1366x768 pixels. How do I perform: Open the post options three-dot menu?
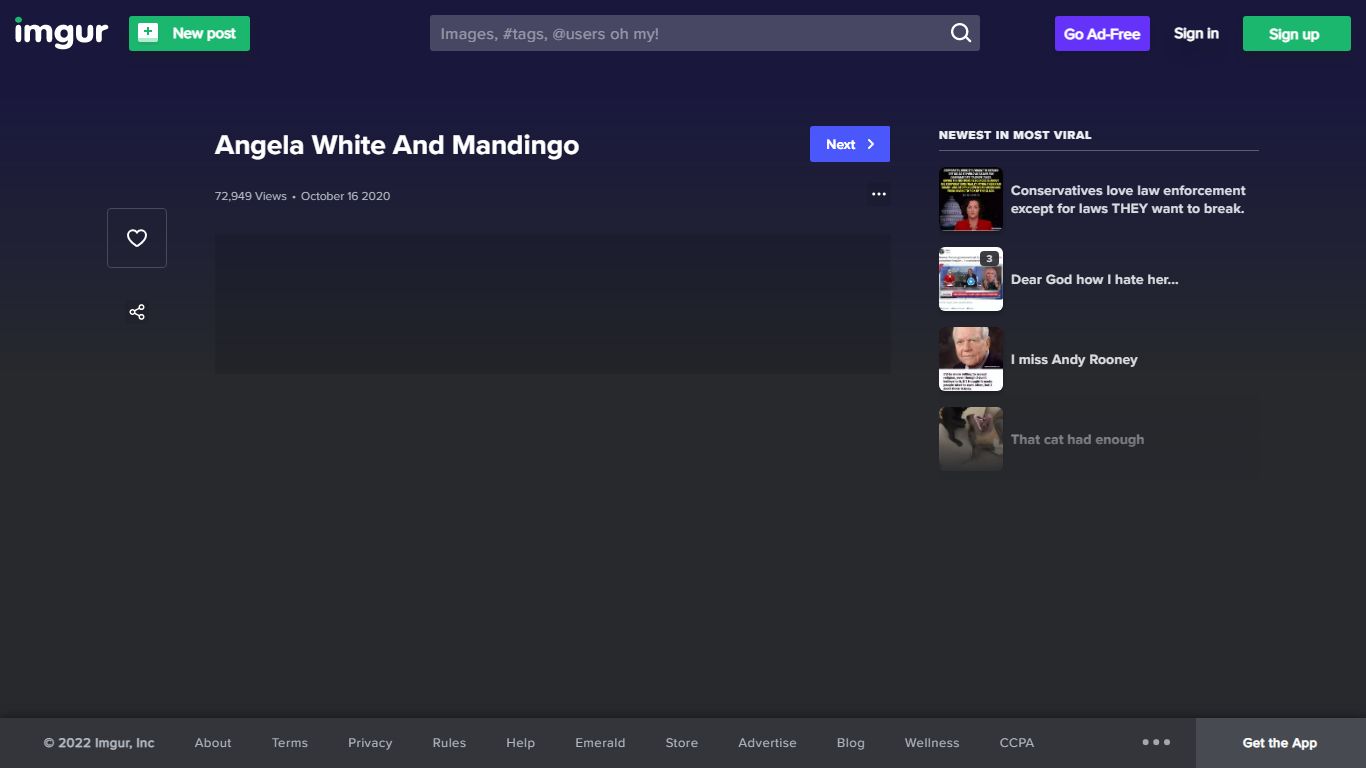(879, 194)
